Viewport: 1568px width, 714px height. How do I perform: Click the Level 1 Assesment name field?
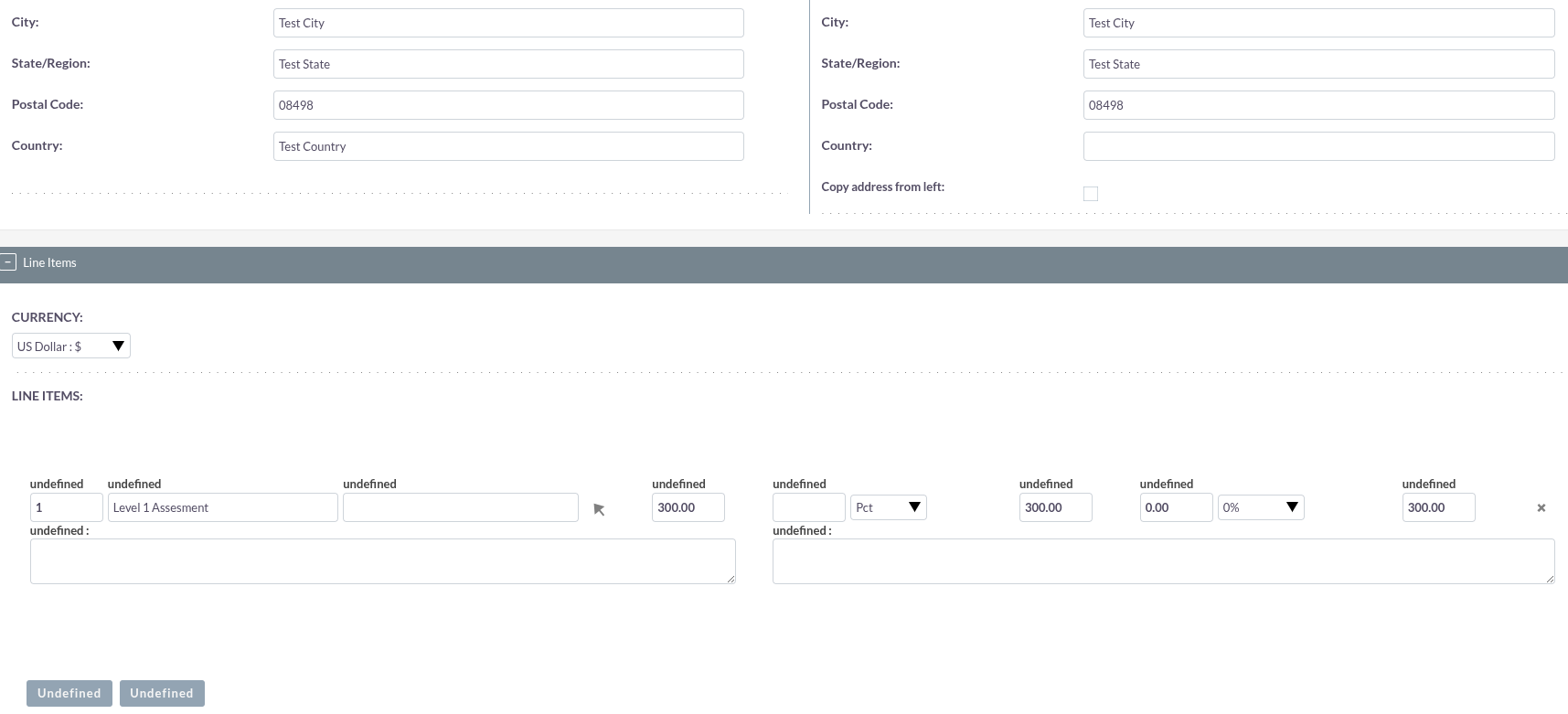(x=222, y=507)
